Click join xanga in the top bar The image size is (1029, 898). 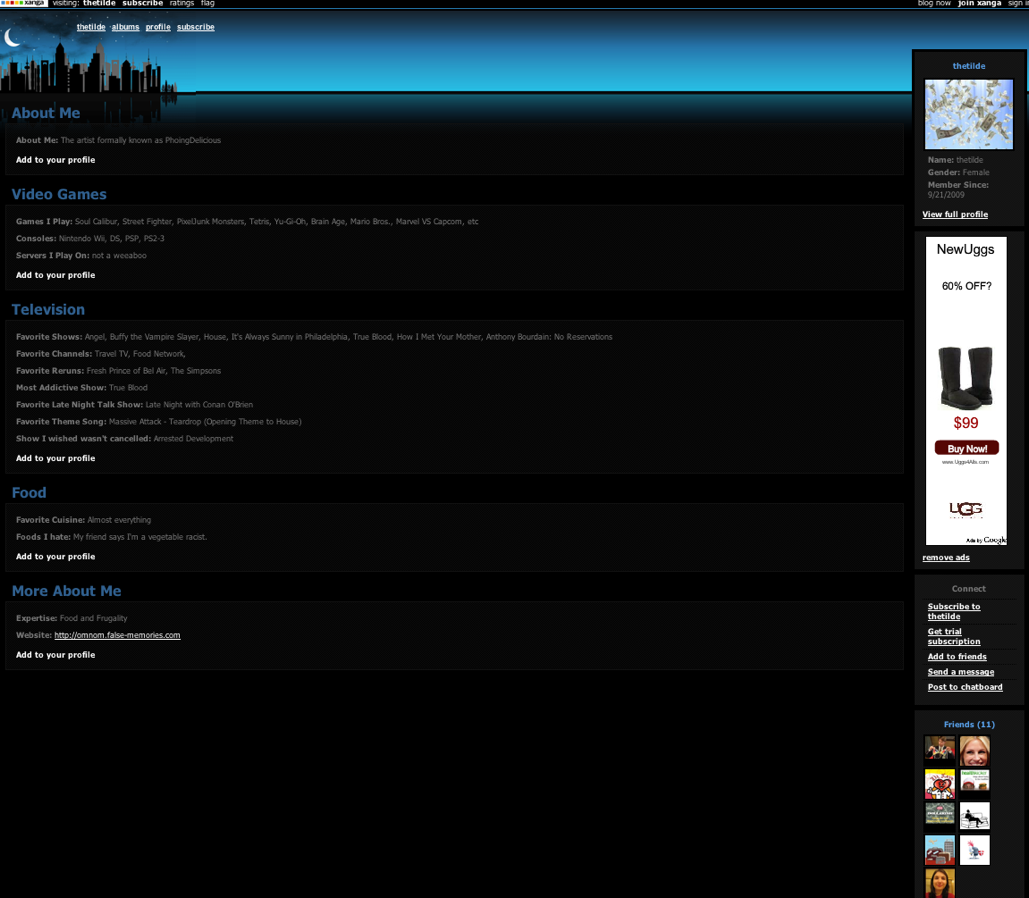point(979,3)
